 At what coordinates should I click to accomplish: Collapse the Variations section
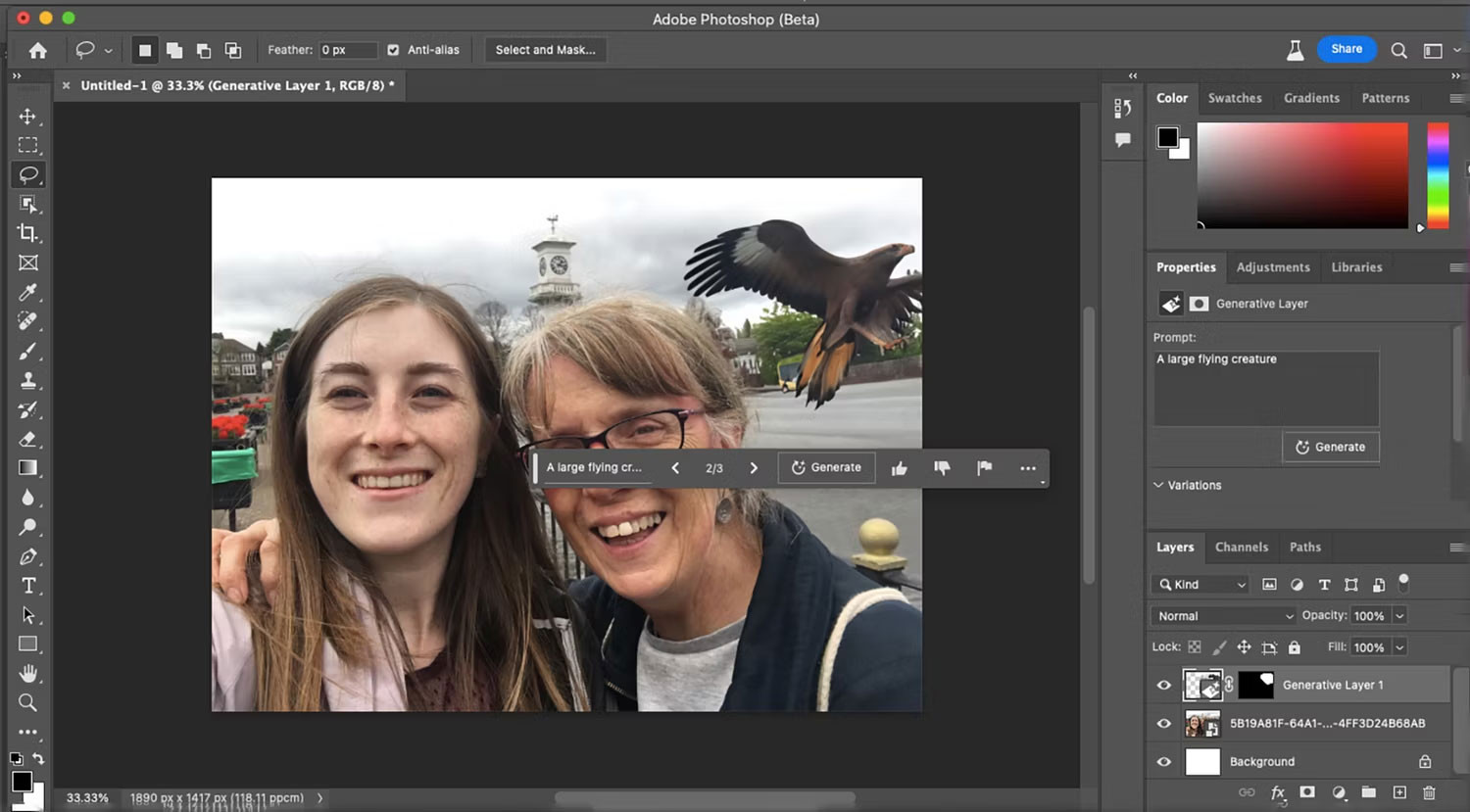tap(1158, 485)
